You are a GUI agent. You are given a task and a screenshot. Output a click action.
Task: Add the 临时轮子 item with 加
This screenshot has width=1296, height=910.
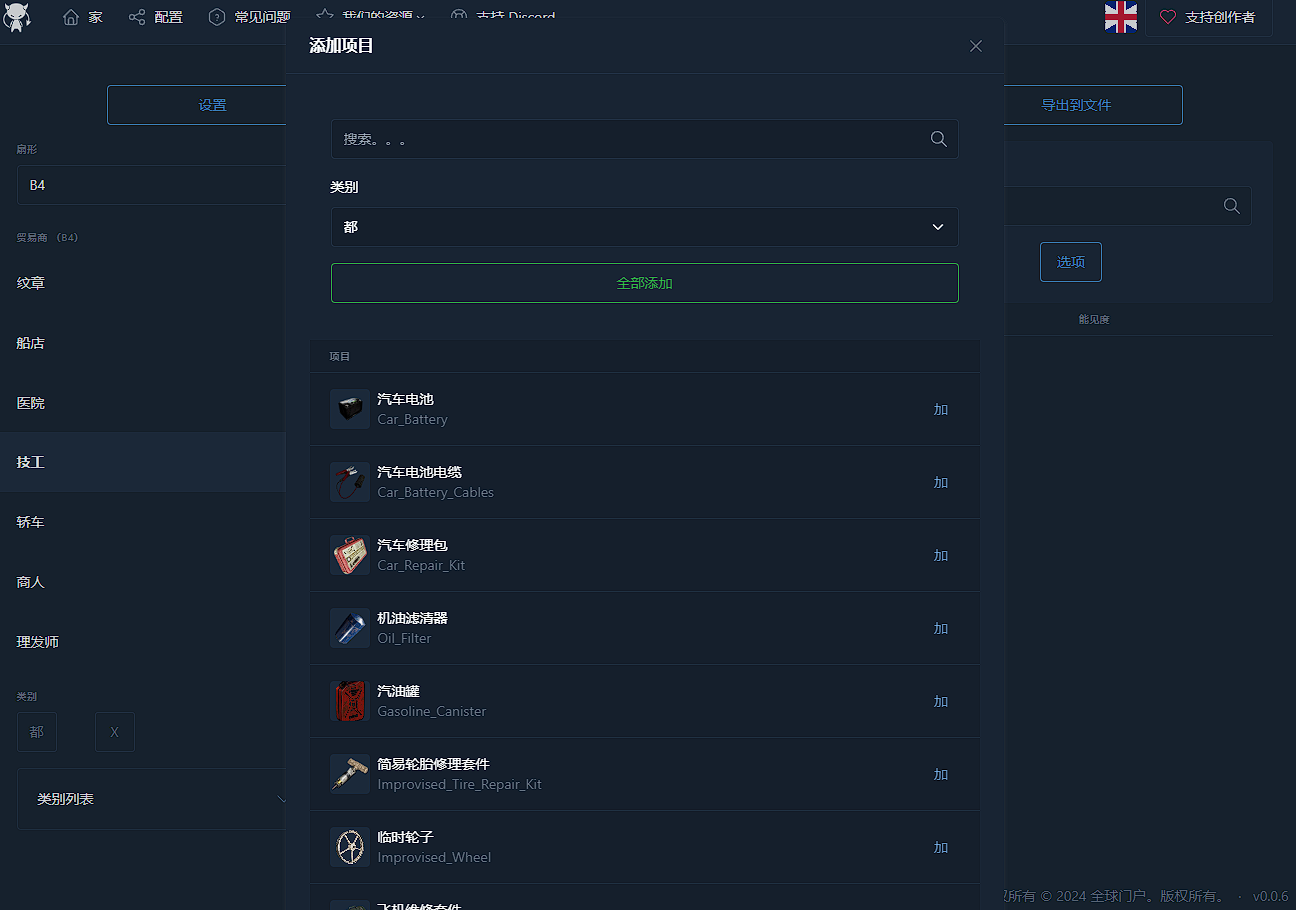click(941, 847)
